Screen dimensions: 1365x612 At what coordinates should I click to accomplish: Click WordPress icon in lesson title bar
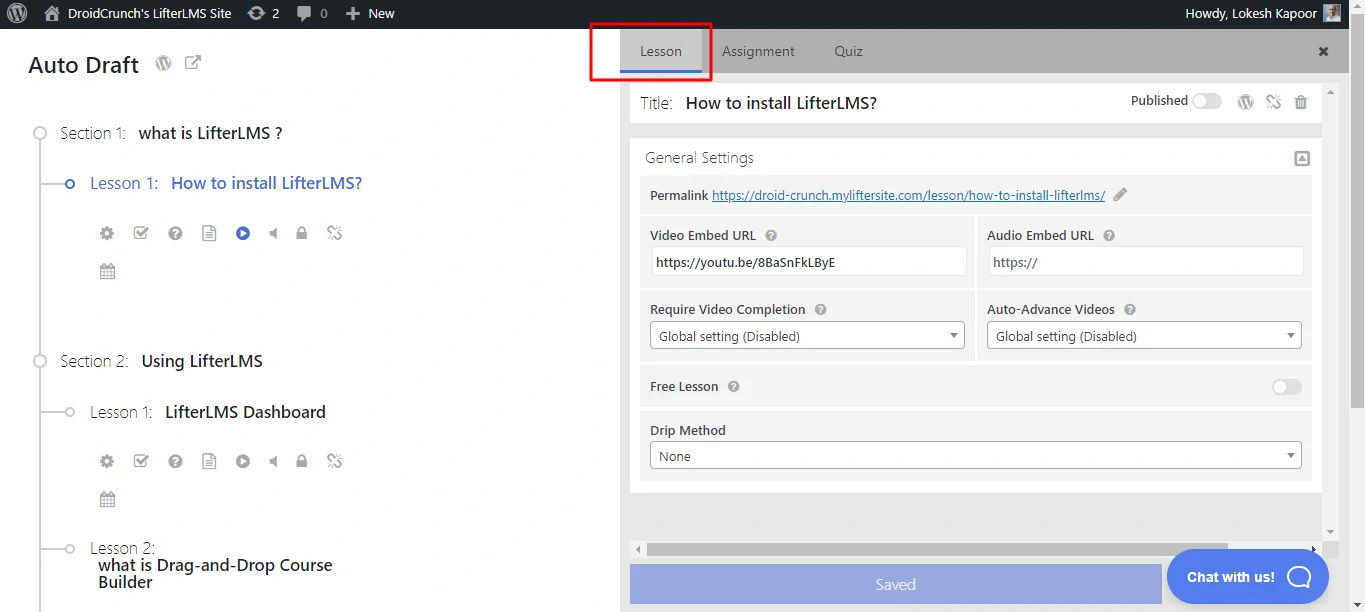point(1245,101)
